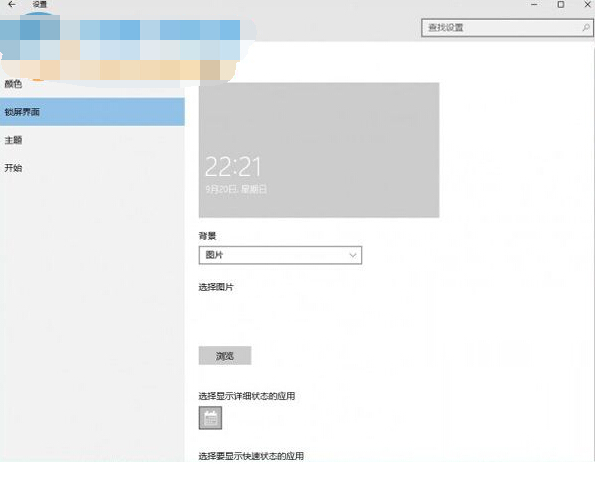Click the 选择显示详细状态的应用 label
This screenshot has width=595, height=480.
pos(247,396)
